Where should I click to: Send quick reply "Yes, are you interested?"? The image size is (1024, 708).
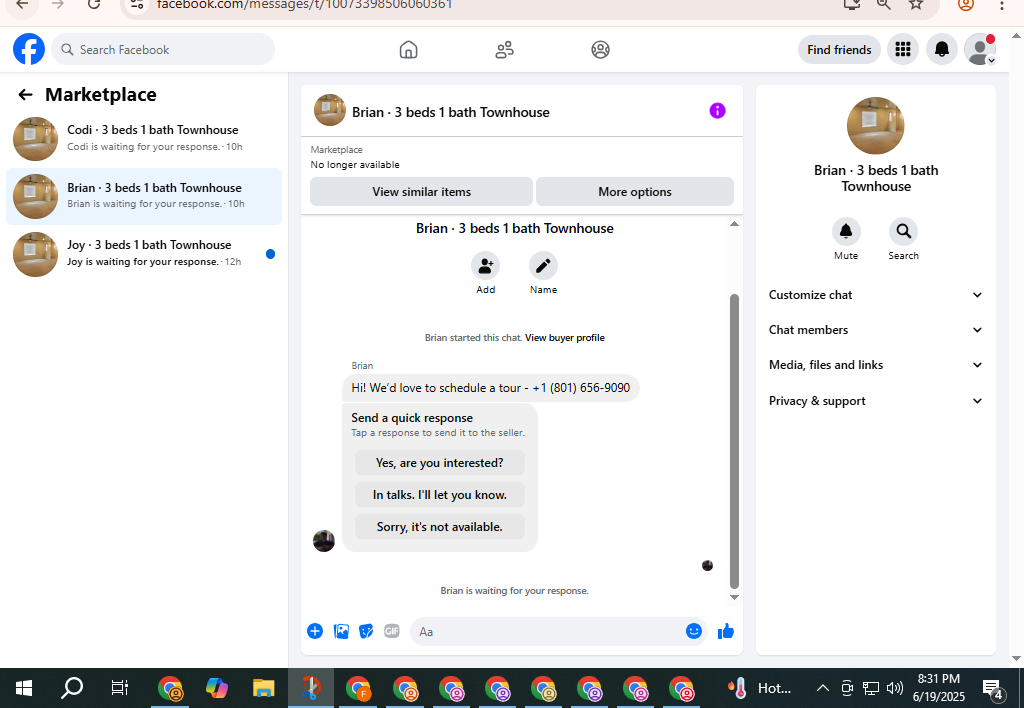(x=440, y=462)
